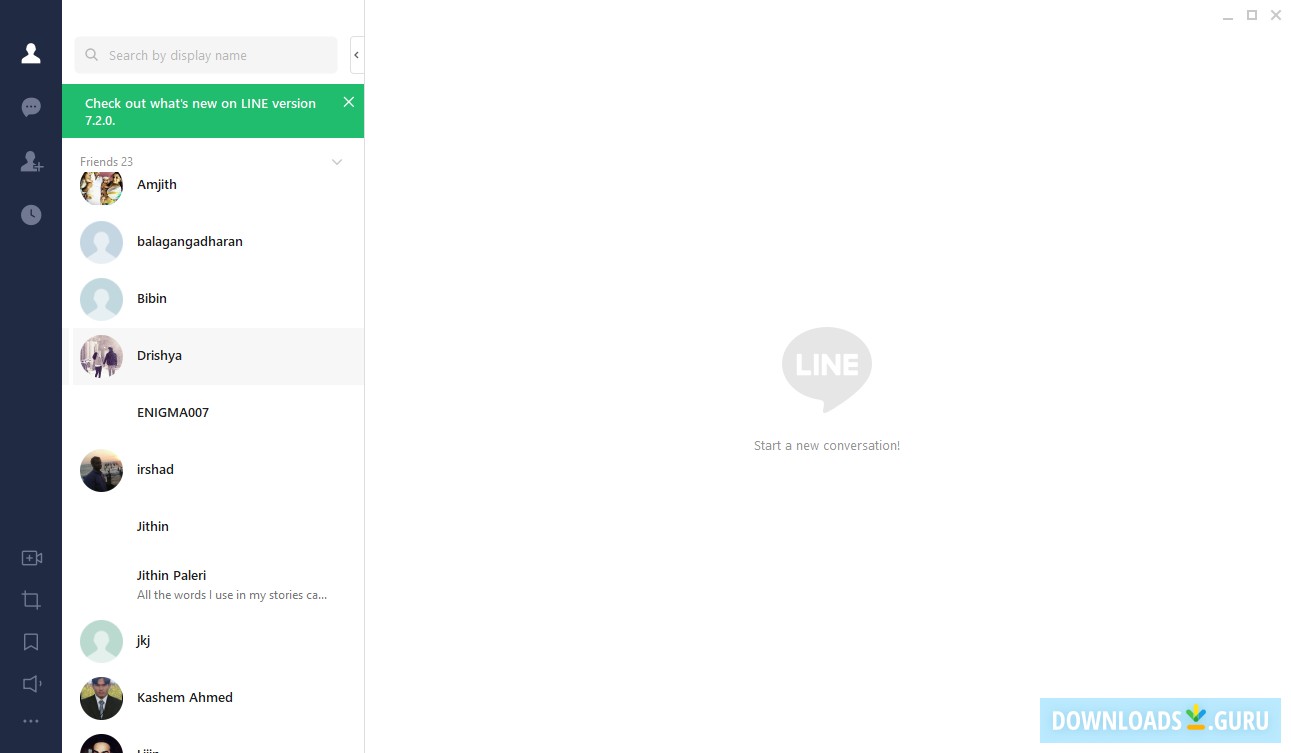The height and width of the screenshot is (753, 1291).
Task: Focus the Search by display name field
Action: [206, 55]
